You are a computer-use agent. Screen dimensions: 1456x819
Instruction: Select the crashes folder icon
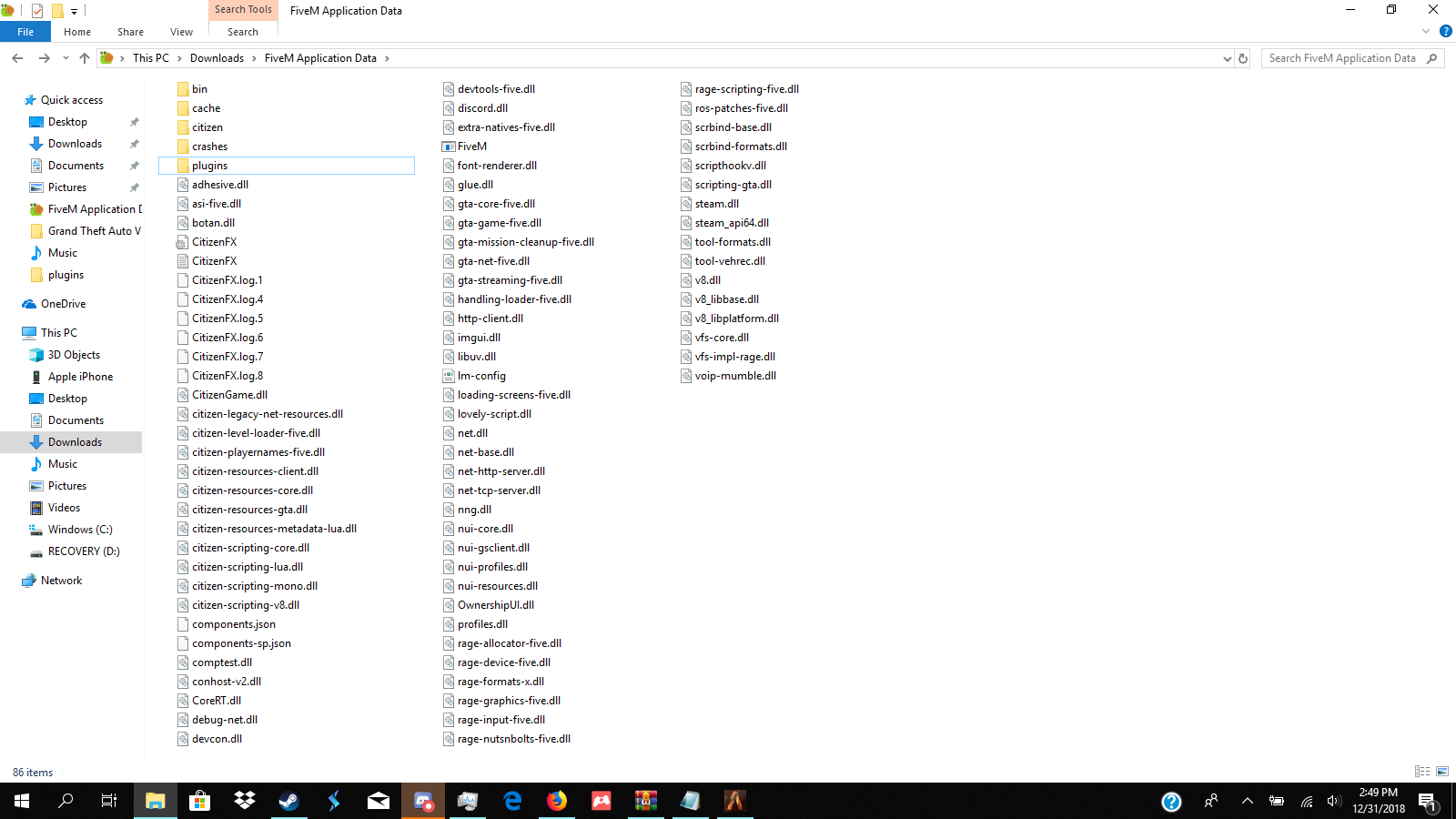(183, 147)
